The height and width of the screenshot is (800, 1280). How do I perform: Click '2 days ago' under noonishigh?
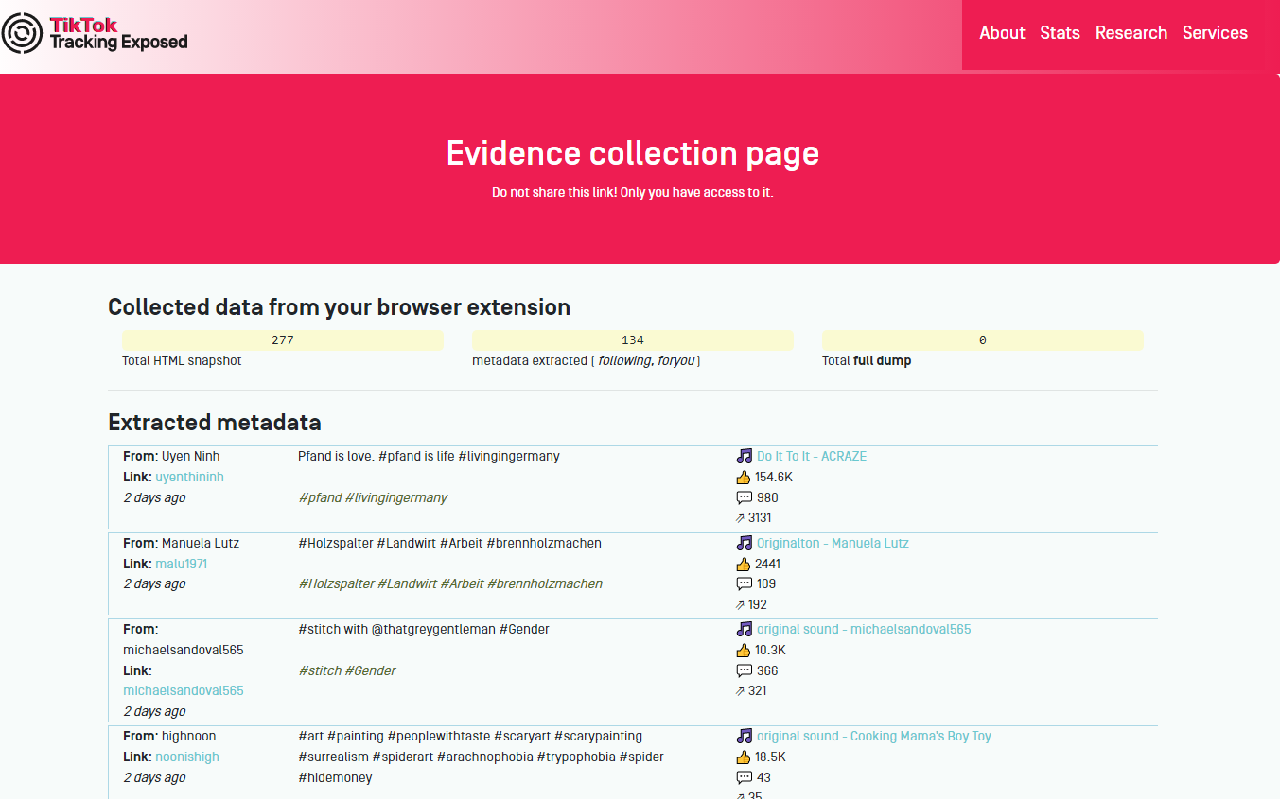154,777
